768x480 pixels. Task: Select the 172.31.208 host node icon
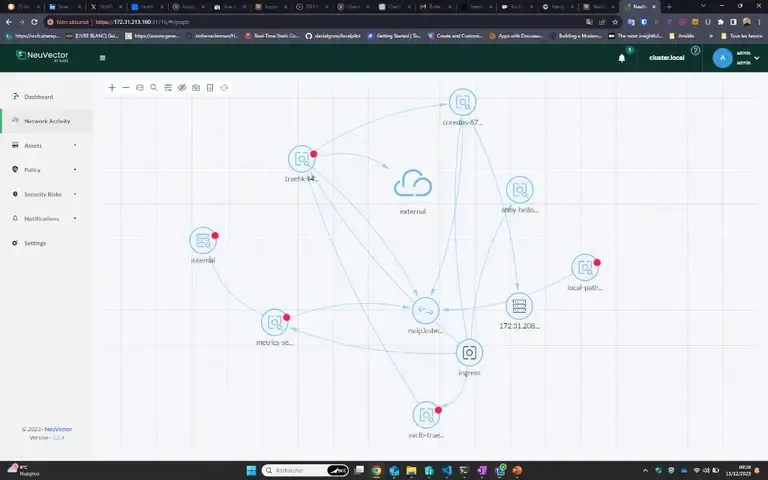(x=519, y=306)
